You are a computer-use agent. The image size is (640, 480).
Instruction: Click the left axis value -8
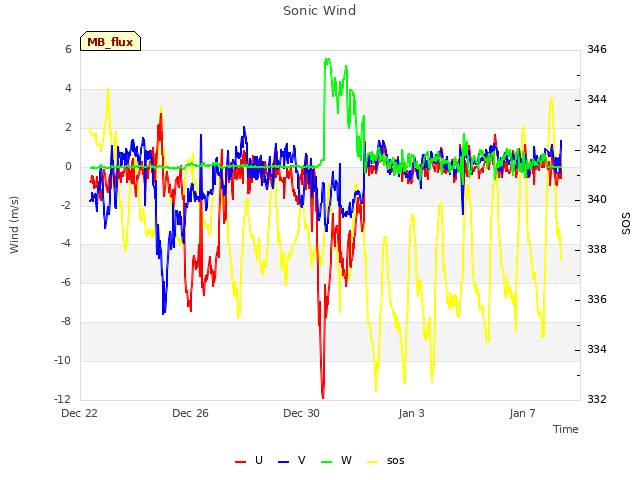point(65,322)
